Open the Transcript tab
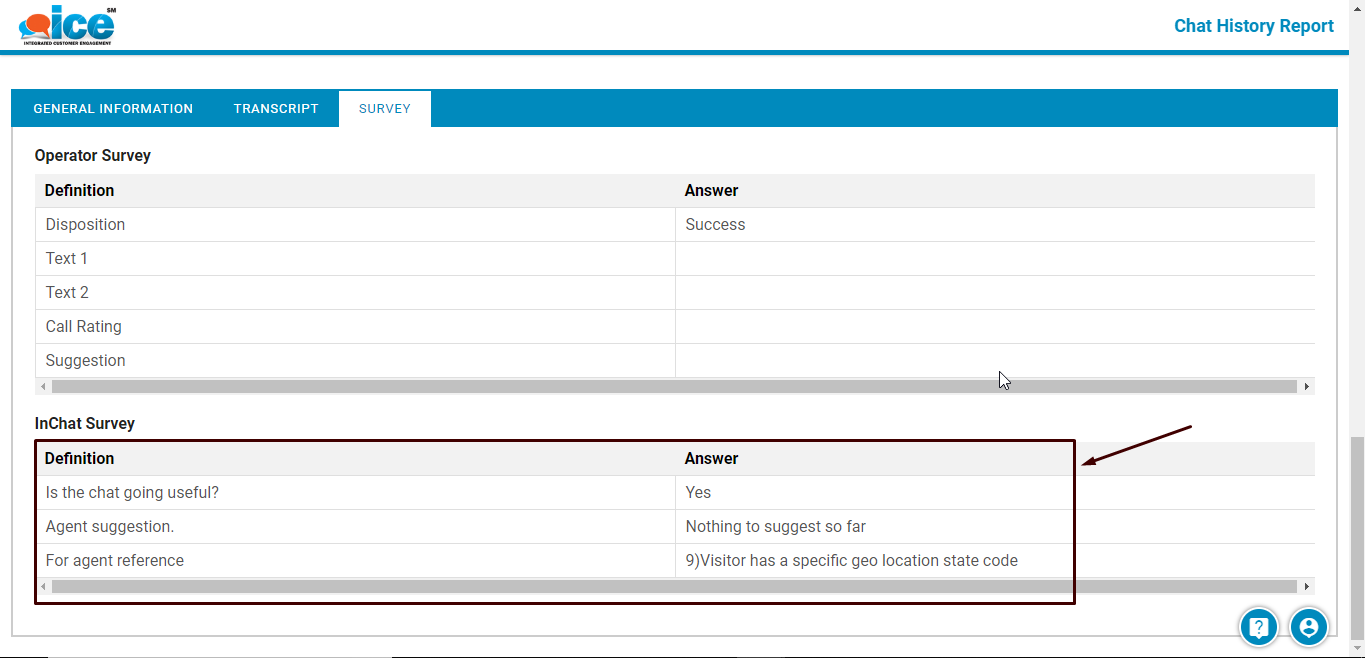The height and width of the screenshot is (658, 1365). click(x=276, y=109)
